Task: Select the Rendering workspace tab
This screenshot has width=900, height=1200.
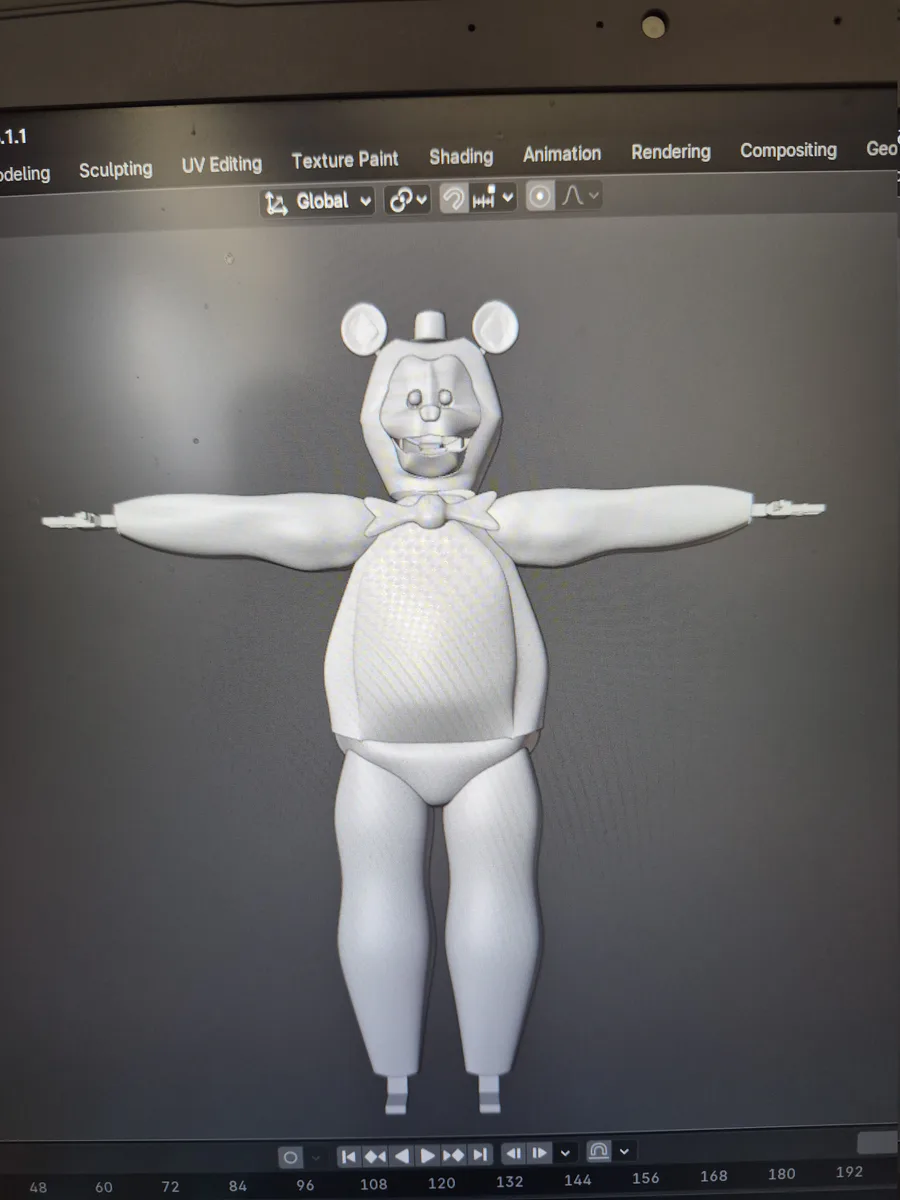Action: point(671,151)
